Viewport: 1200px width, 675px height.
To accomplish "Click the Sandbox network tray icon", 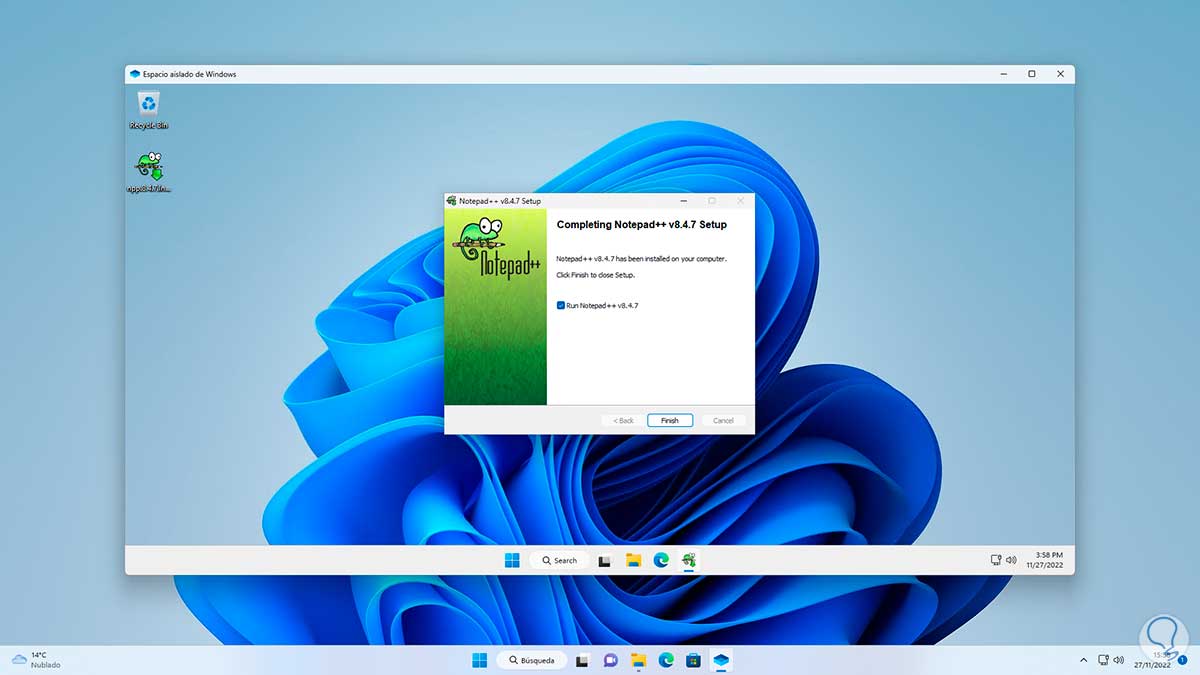I will click(996, 560).
